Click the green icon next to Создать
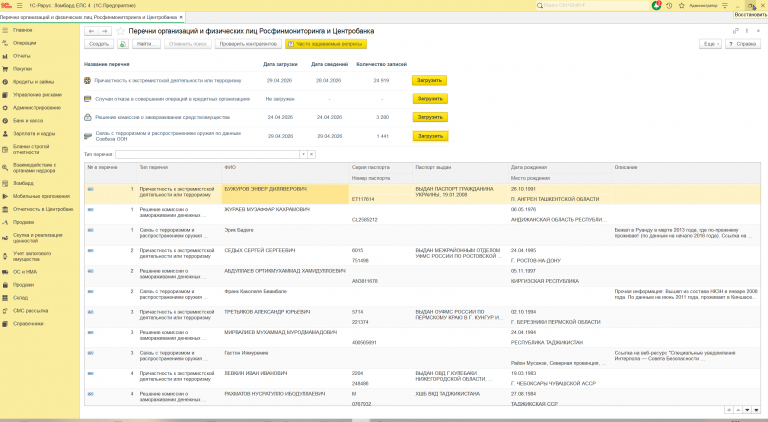This screenshot has width=768, height=422. [x=122, y=44]
